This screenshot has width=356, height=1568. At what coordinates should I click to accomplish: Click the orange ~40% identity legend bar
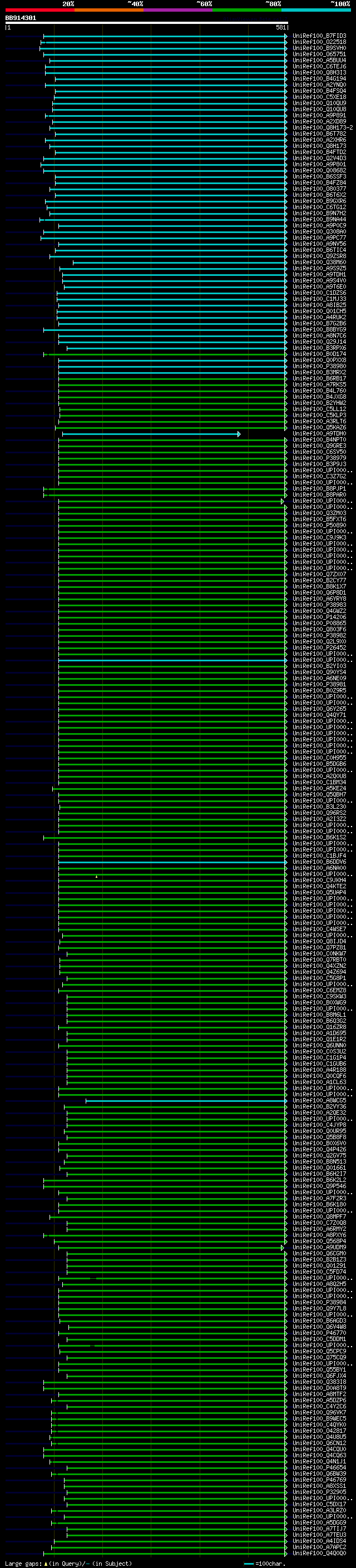coord(109,10)
